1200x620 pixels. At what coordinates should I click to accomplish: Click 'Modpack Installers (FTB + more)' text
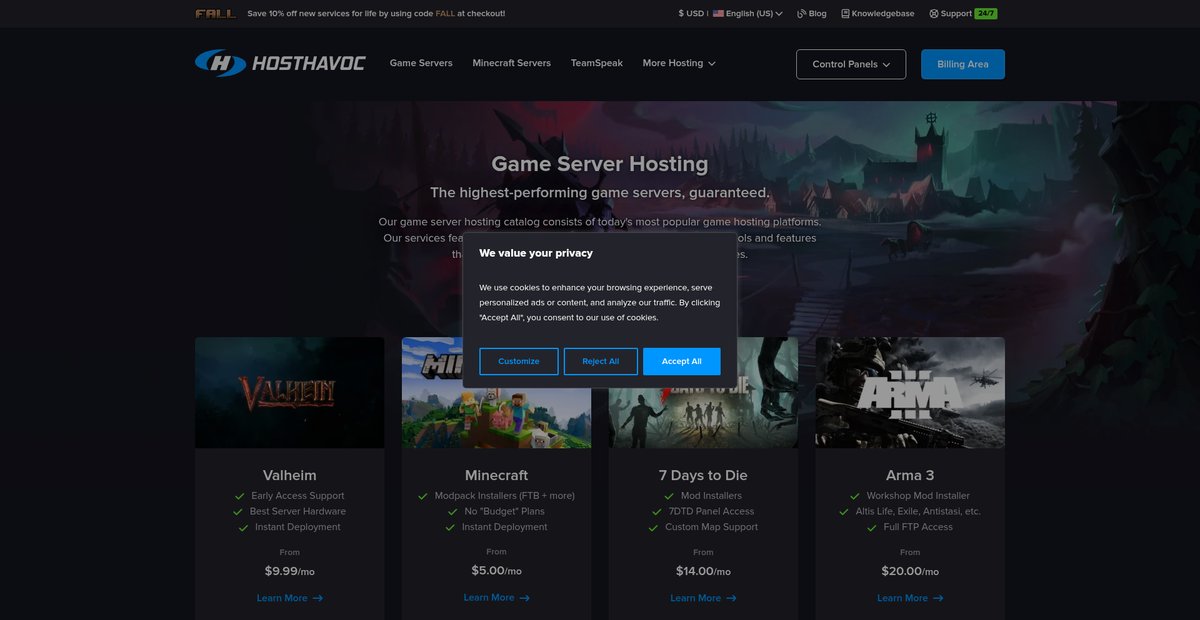[505, 496]
